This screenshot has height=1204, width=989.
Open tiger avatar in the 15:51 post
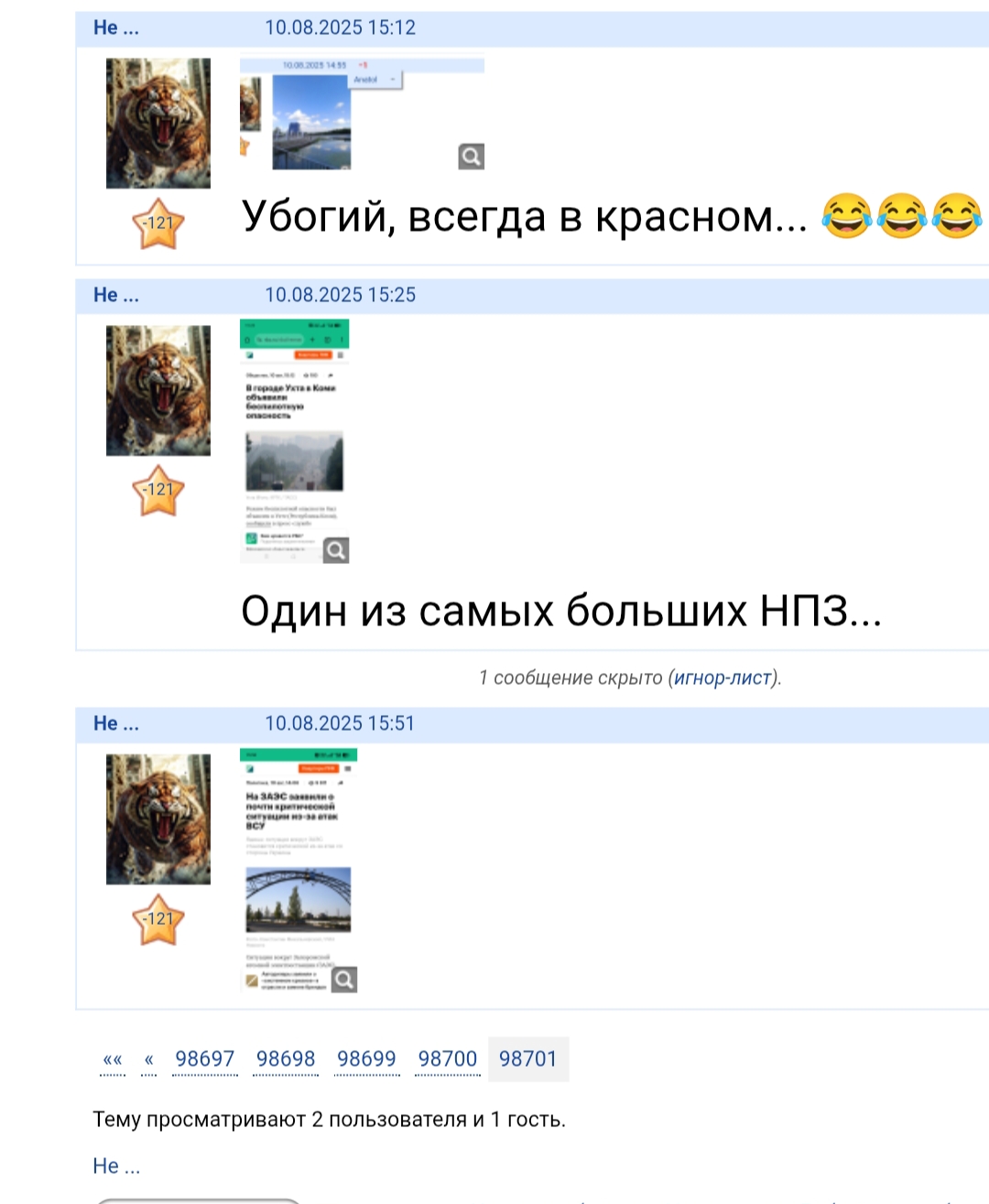point(158,819)
